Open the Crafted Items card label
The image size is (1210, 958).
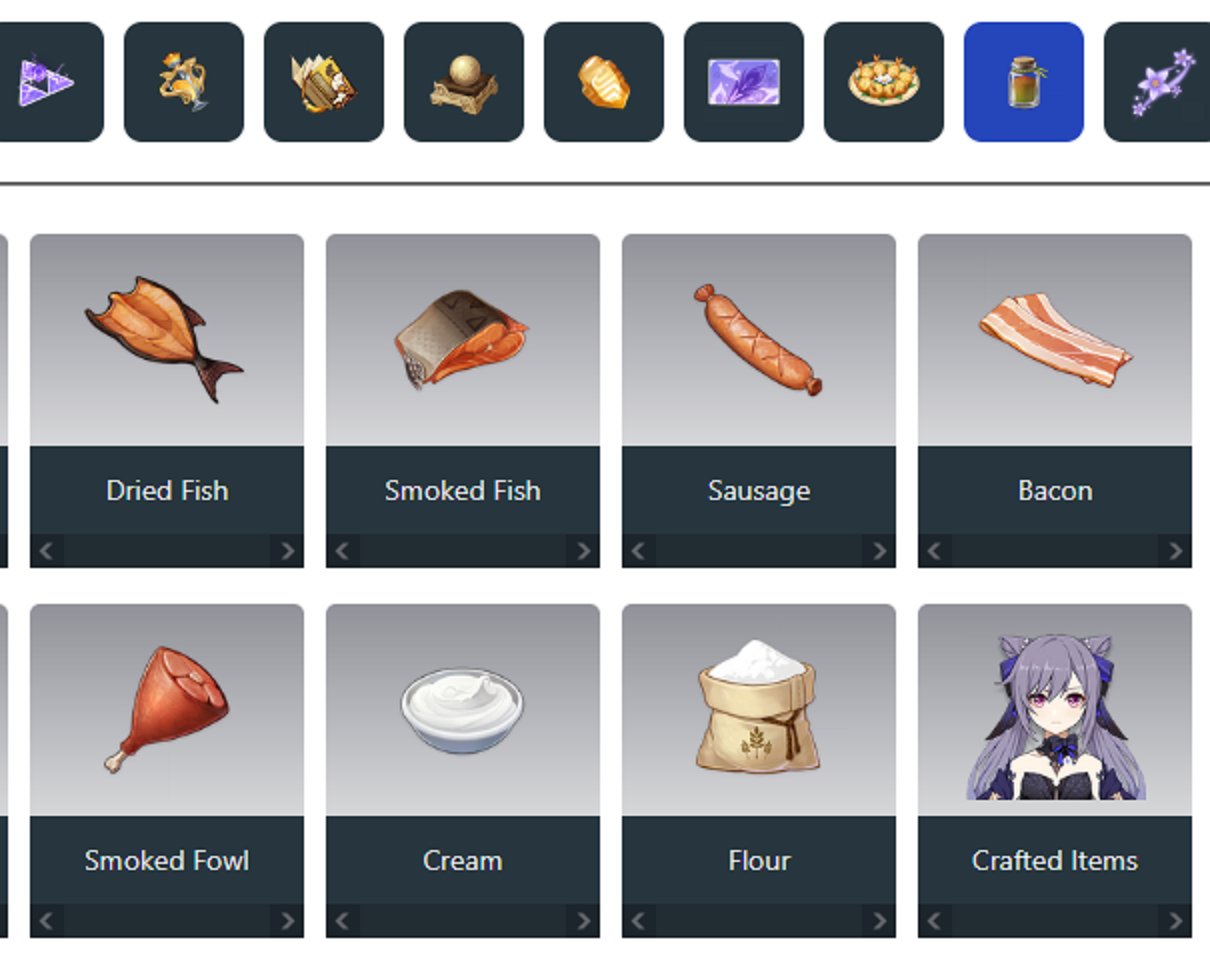(x=1055, y=861)
